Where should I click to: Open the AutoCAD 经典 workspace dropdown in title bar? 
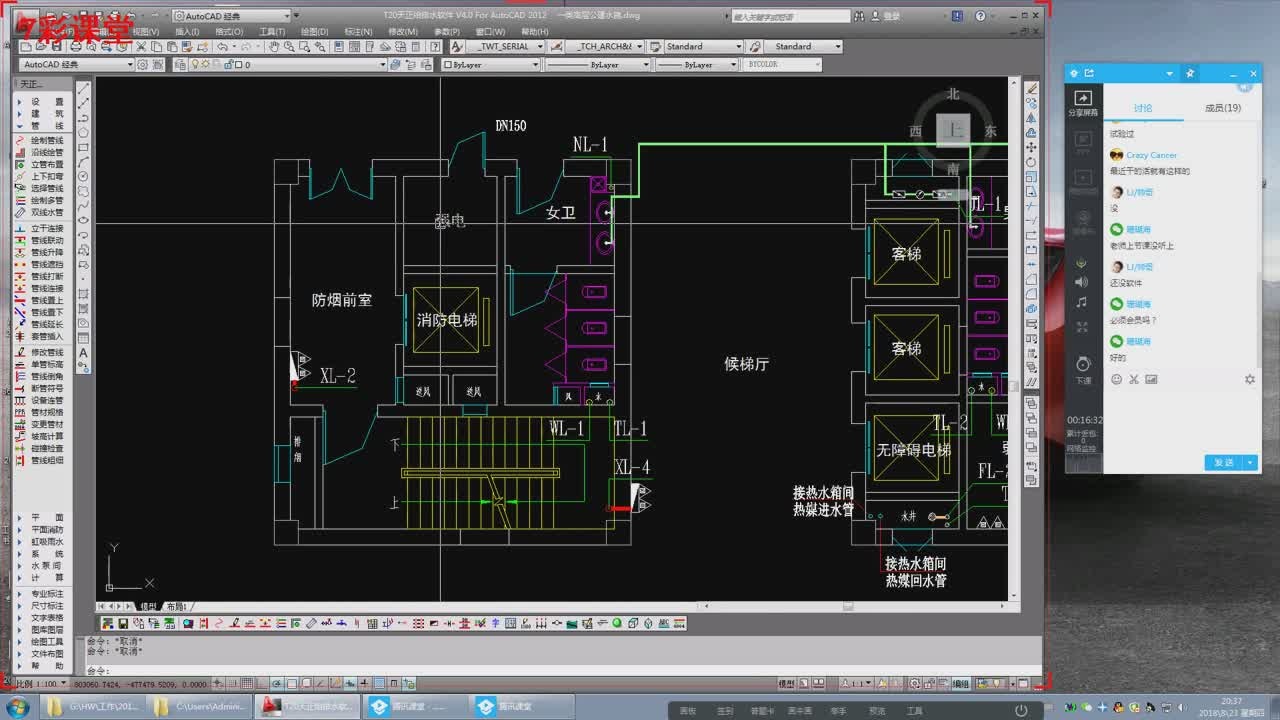231,16
